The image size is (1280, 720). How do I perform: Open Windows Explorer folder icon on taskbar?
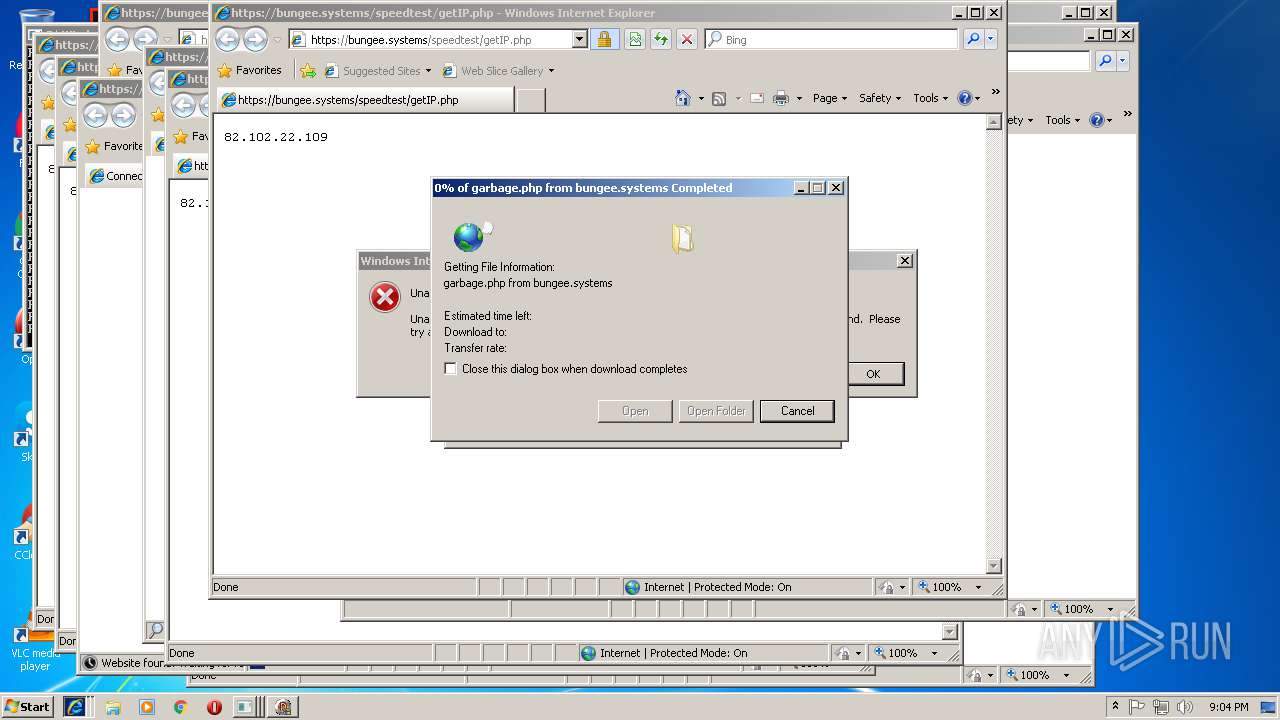(x=113, y=707)
